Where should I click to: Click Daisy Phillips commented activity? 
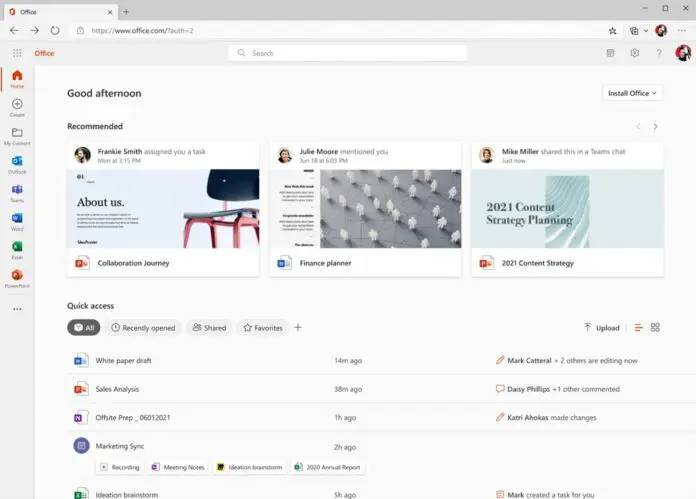(x=558, y=389)
